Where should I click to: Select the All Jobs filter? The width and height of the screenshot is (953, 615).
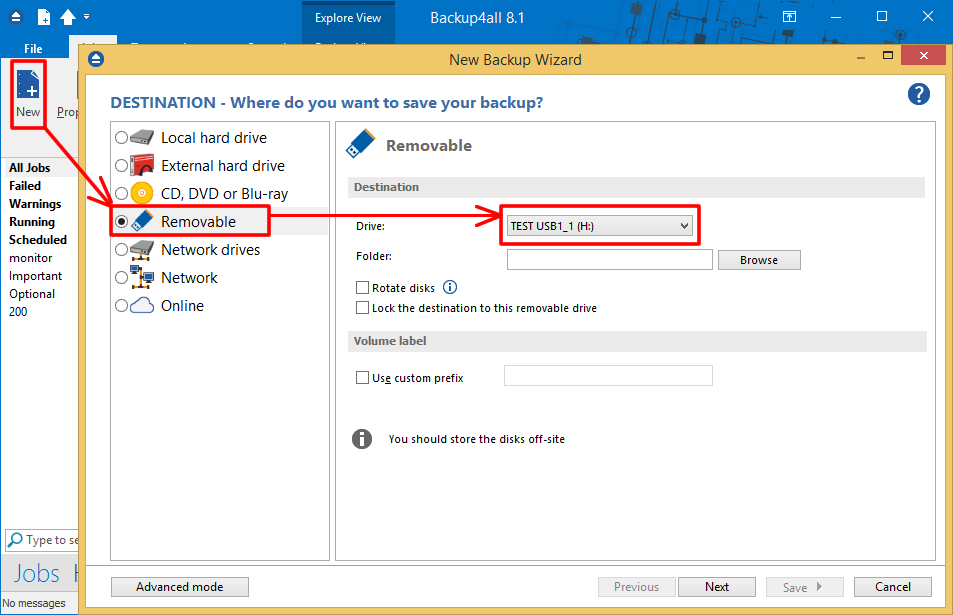click(x=30, y=168)
